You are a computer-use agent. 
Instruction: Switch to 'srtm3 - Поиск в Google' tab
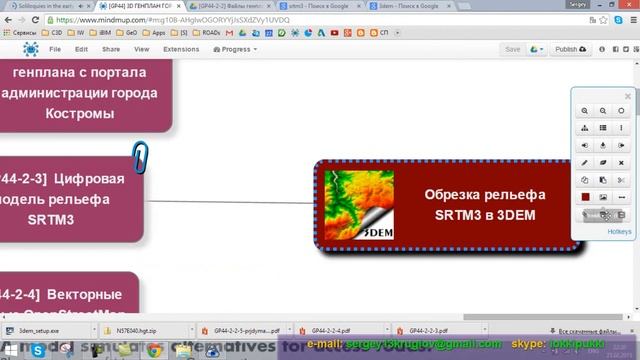[x=320, y=6]
